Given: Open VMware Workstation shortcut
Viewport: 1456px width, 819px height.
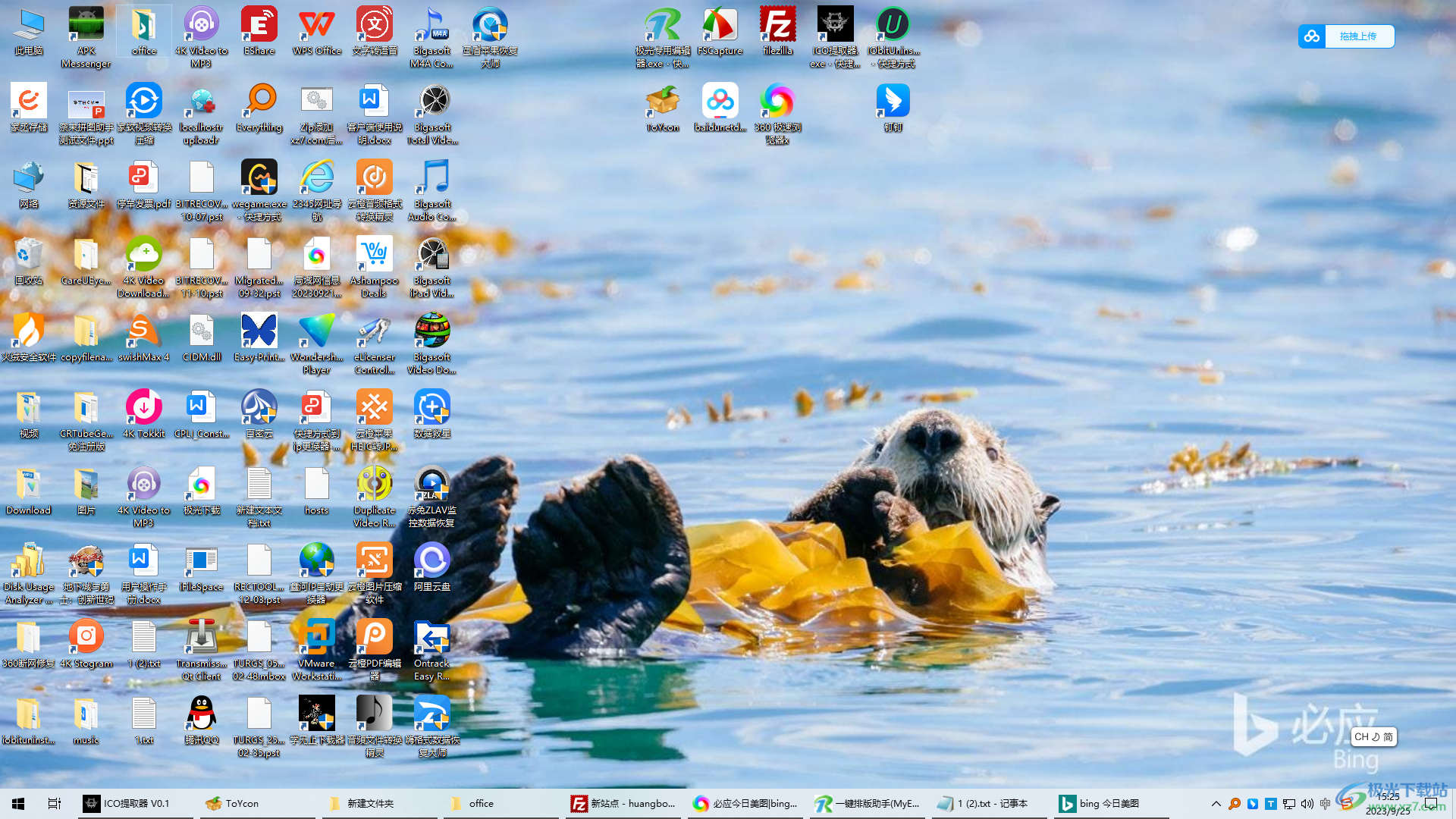Looking at the screenshot, I should [x=316, y=649].
